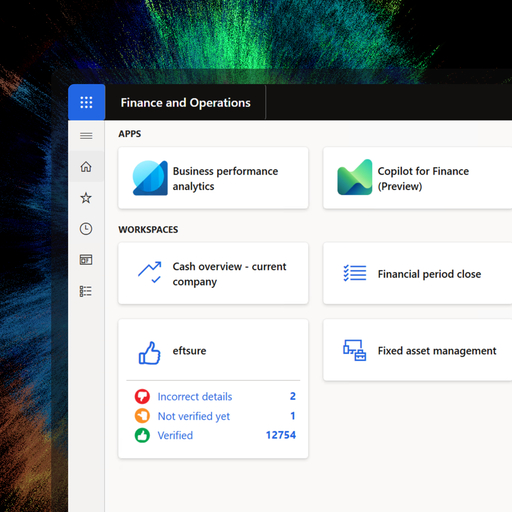512x512 pixels.
Task: Click the Not verified yet count 1
Action: [293, 416]
